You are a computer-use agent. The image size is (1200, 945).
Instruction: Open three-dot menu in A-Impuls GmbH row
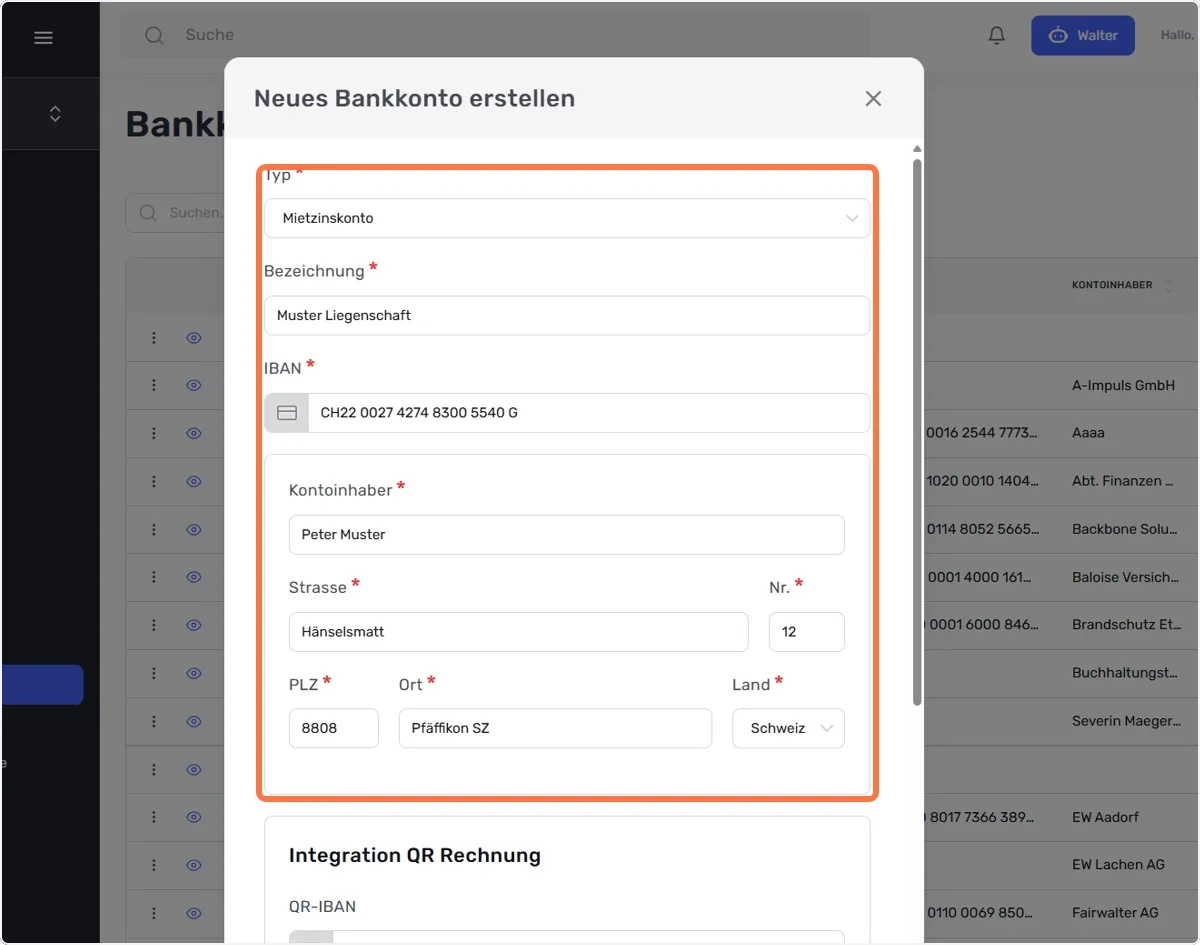pyautogui.click(x=154, y=385)
